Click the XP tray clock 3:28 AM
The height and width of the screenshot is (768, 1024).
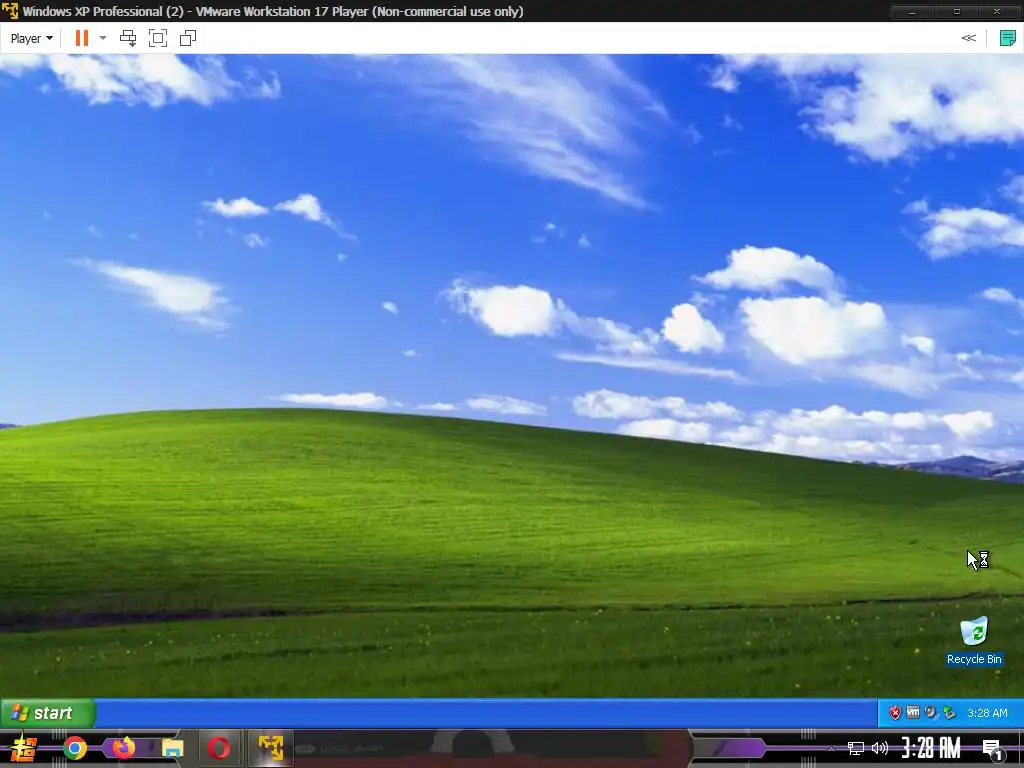tap(987, 713)
